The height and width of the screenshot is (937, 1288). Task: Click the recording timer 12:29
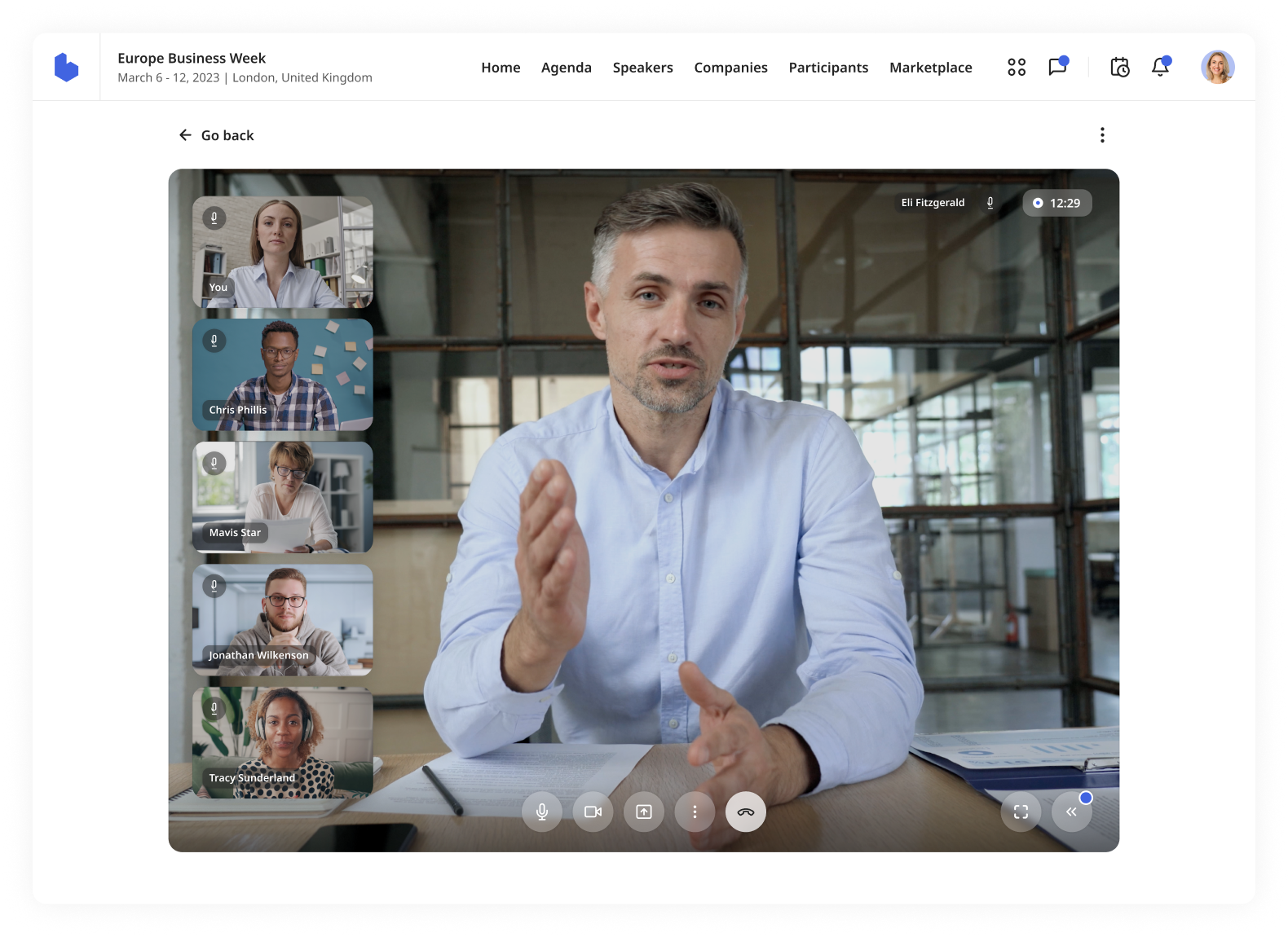click(1057, 203)
